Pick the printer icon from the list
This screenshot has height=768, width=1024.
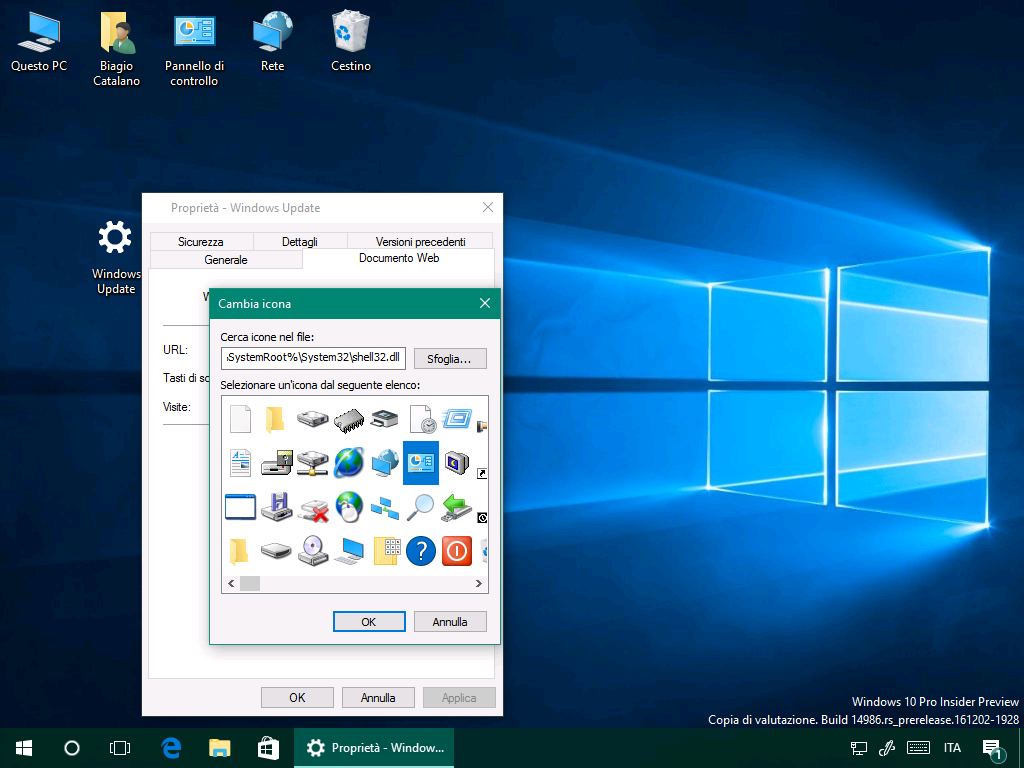coord(385,419)
